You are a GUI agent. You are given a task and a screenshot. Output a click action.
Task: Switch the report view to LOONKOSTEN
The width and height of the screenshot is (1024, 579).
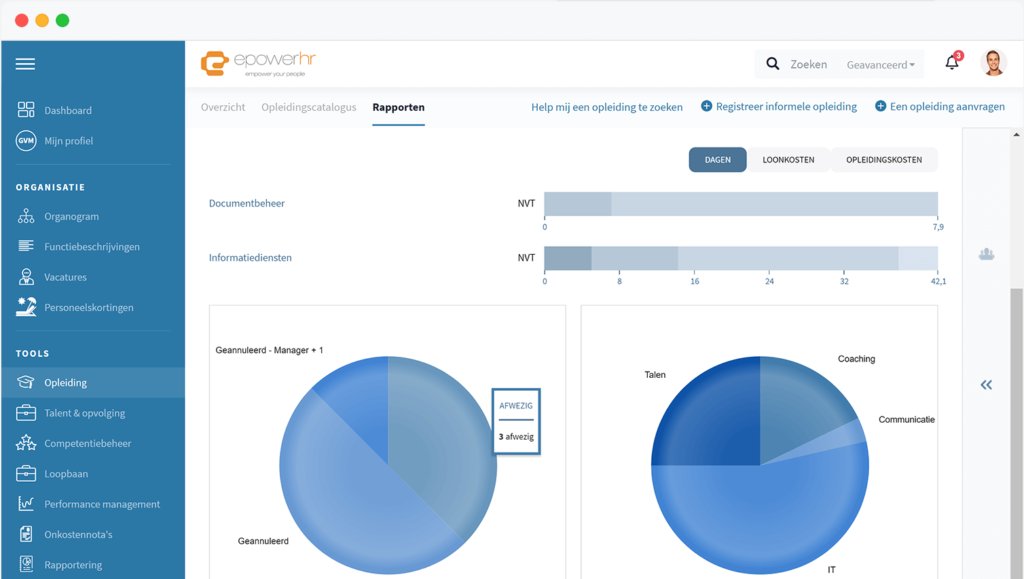click(x=789, y=159)
